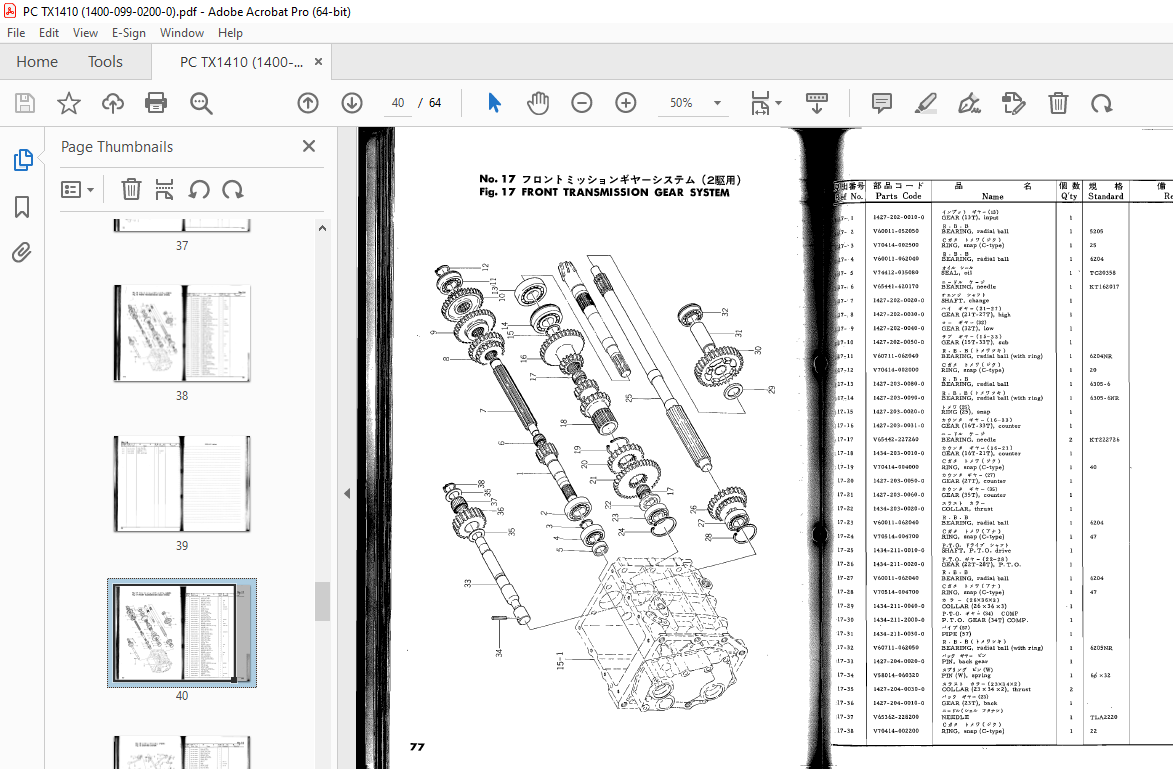Viewport: 1173px width, 769px height.
Task: Click the Parts Code column header
Action: (x=898, y=195)
